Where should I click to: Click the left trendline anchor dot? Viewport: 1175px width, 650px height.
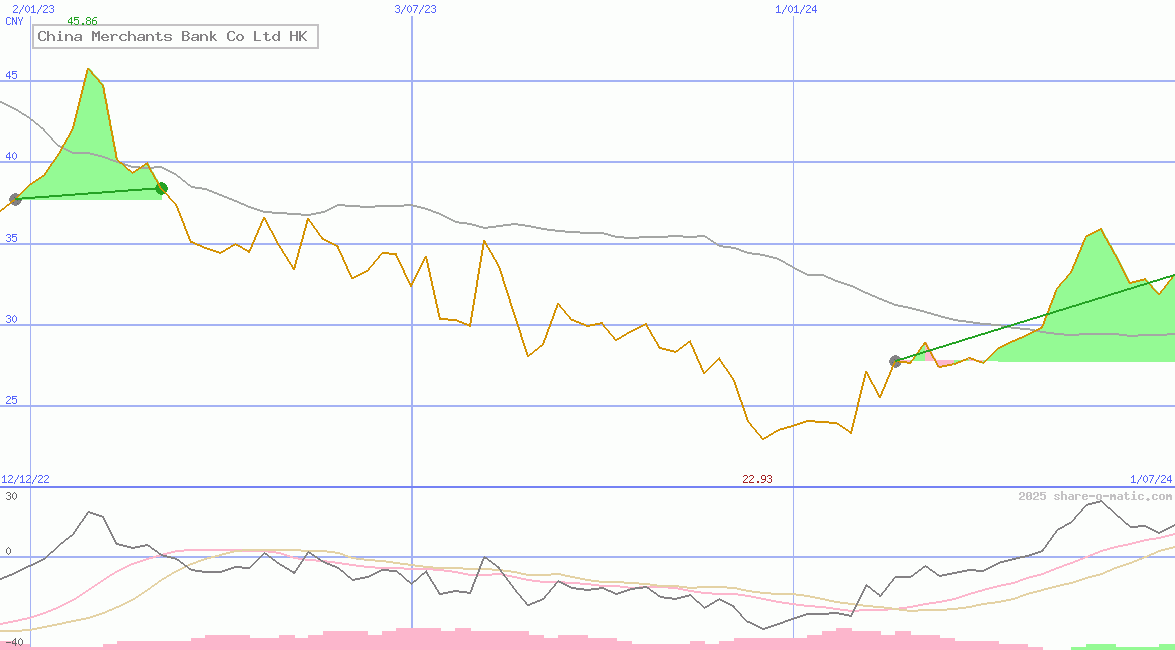click(15, 199)
